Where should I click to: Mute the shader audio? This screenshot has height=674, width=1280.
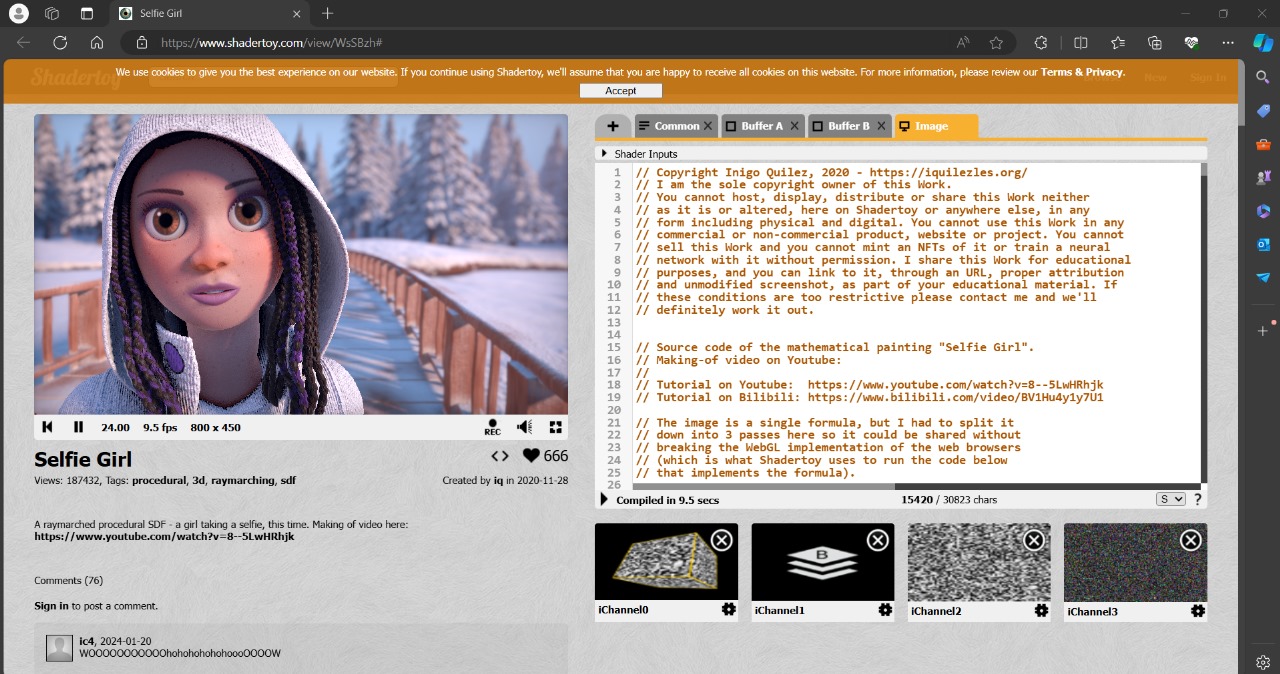coord(524,427)
